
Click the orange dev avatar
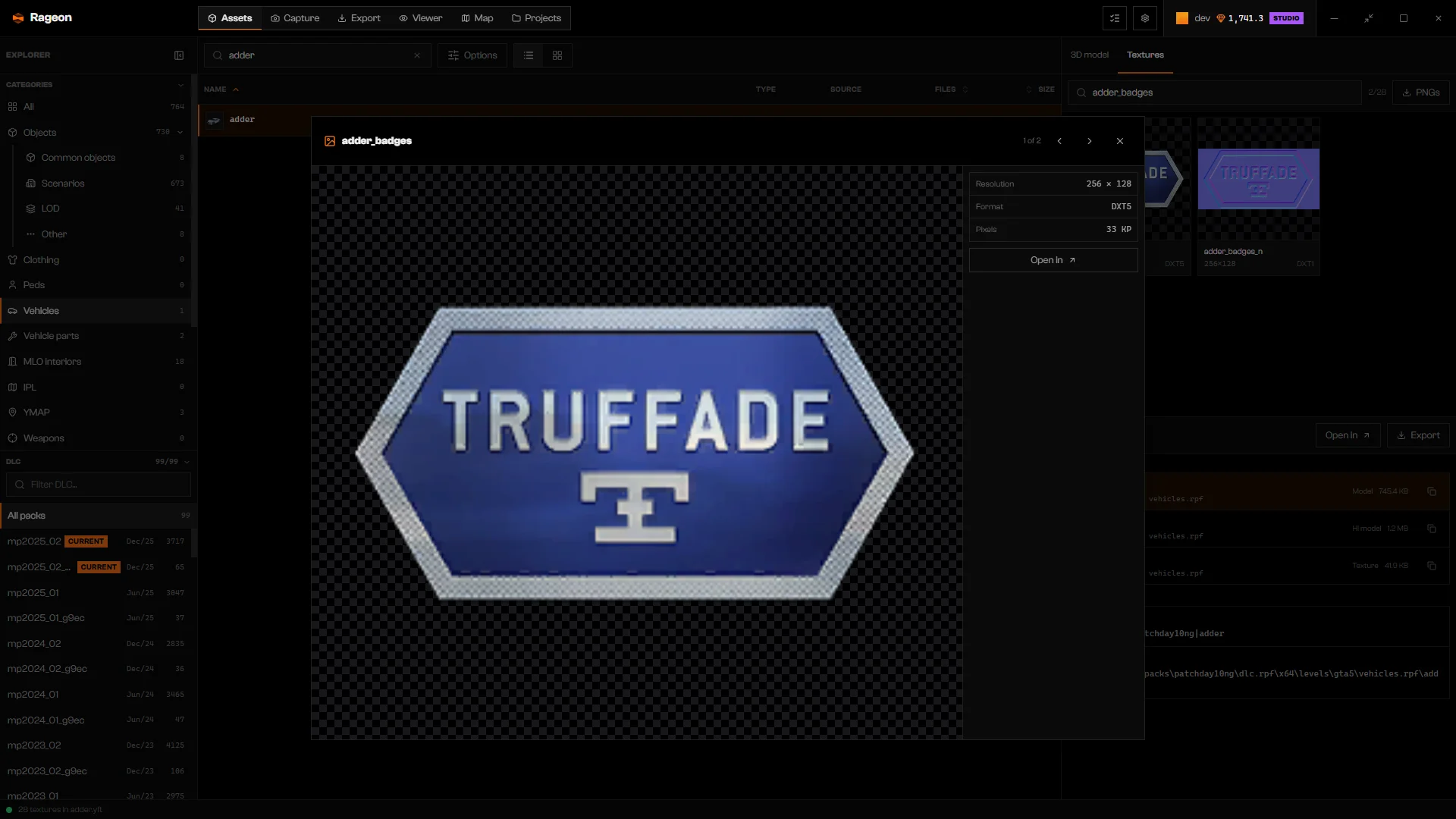tap(1182, 18)
